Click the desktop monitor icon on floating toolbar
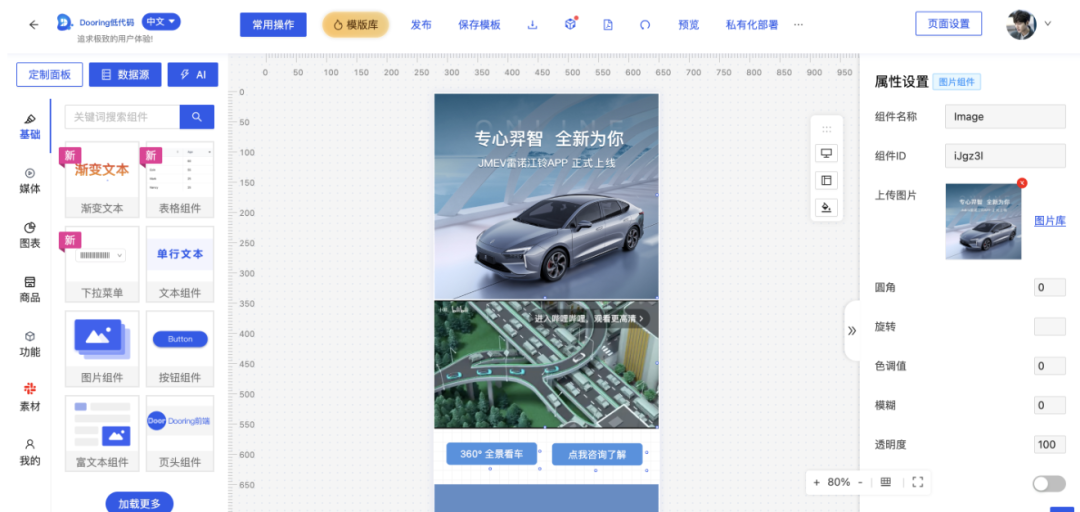 827,154
